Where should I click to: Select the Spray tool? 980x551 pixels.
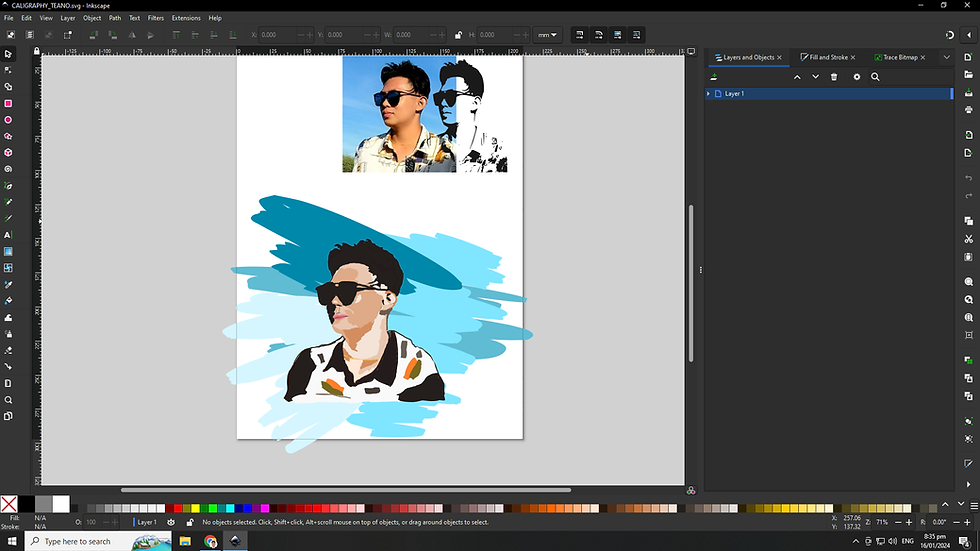point(8,334)
